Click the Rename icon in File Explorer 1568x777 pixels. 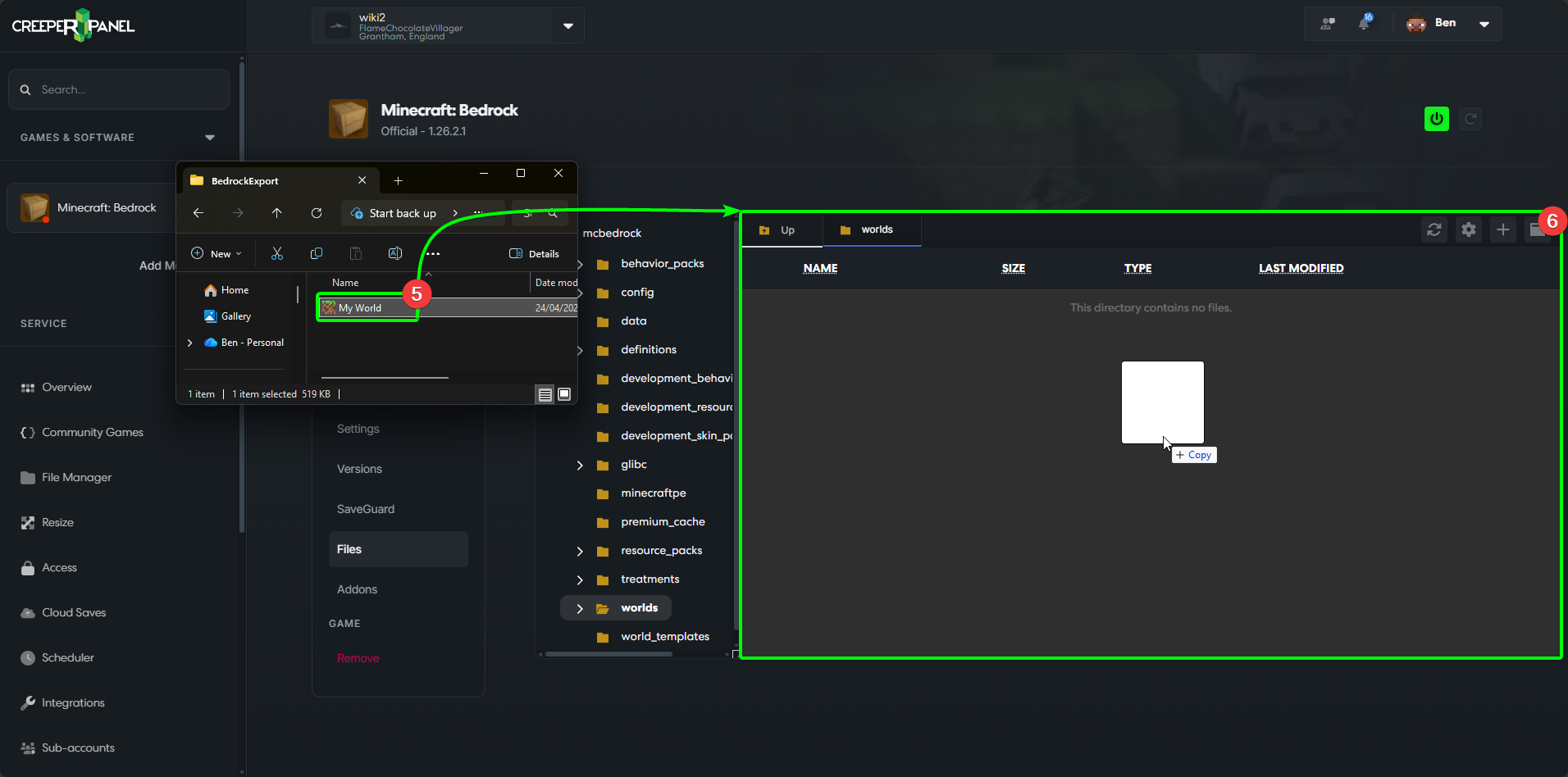click(395, 253)
